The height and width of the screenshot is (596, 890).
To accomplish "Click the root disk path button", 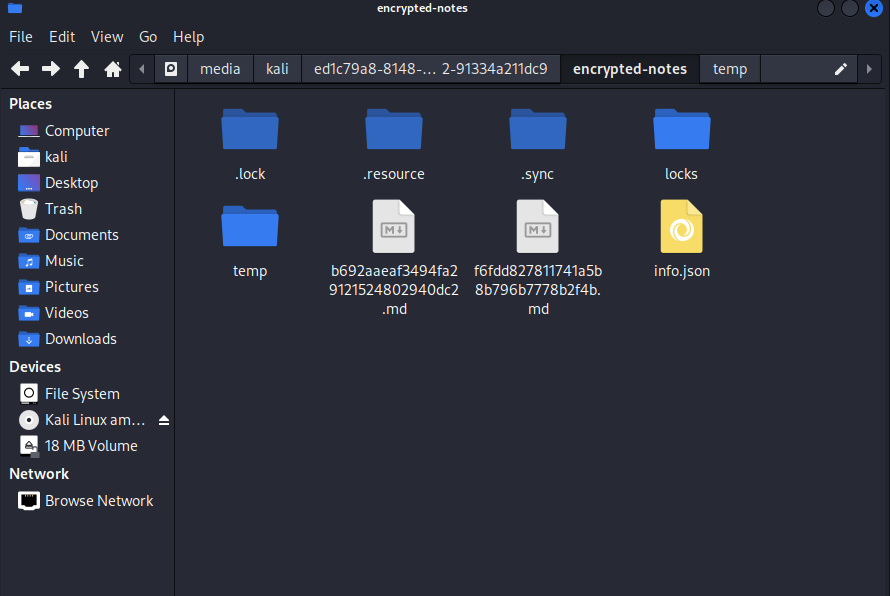I will tap(171, 69).
